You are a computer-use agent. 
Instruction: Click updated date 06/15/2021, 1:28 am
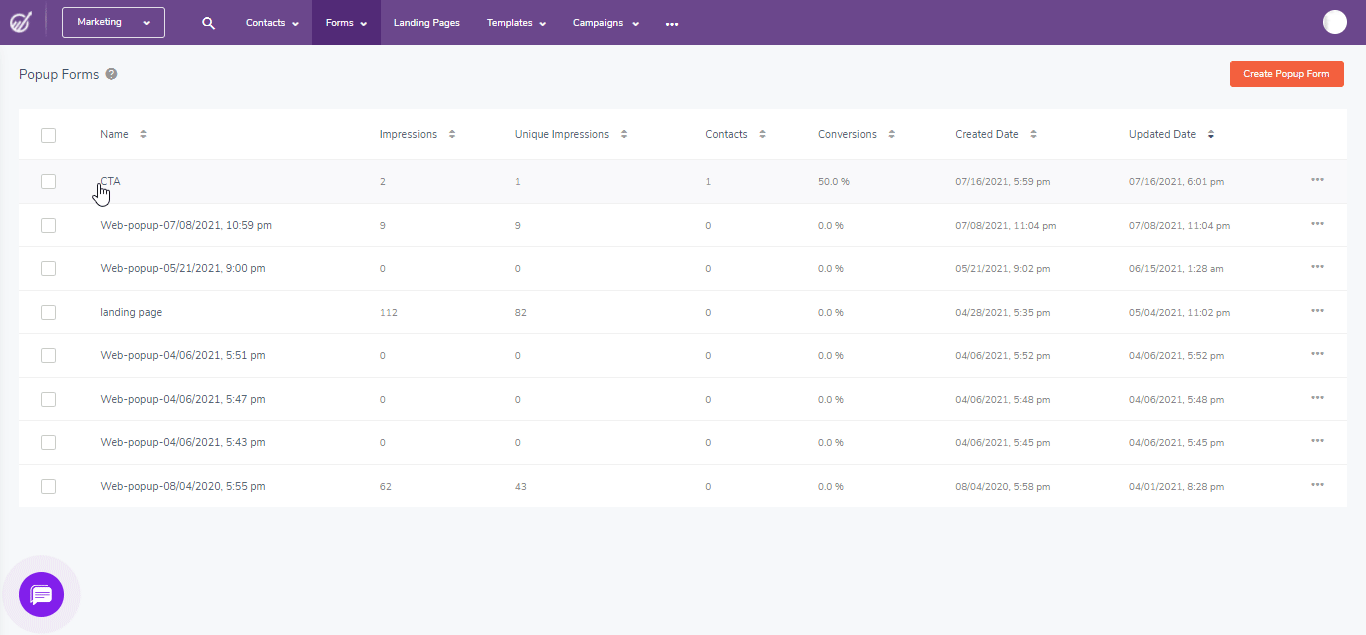pyautogui.click(x=1176, y=269)
